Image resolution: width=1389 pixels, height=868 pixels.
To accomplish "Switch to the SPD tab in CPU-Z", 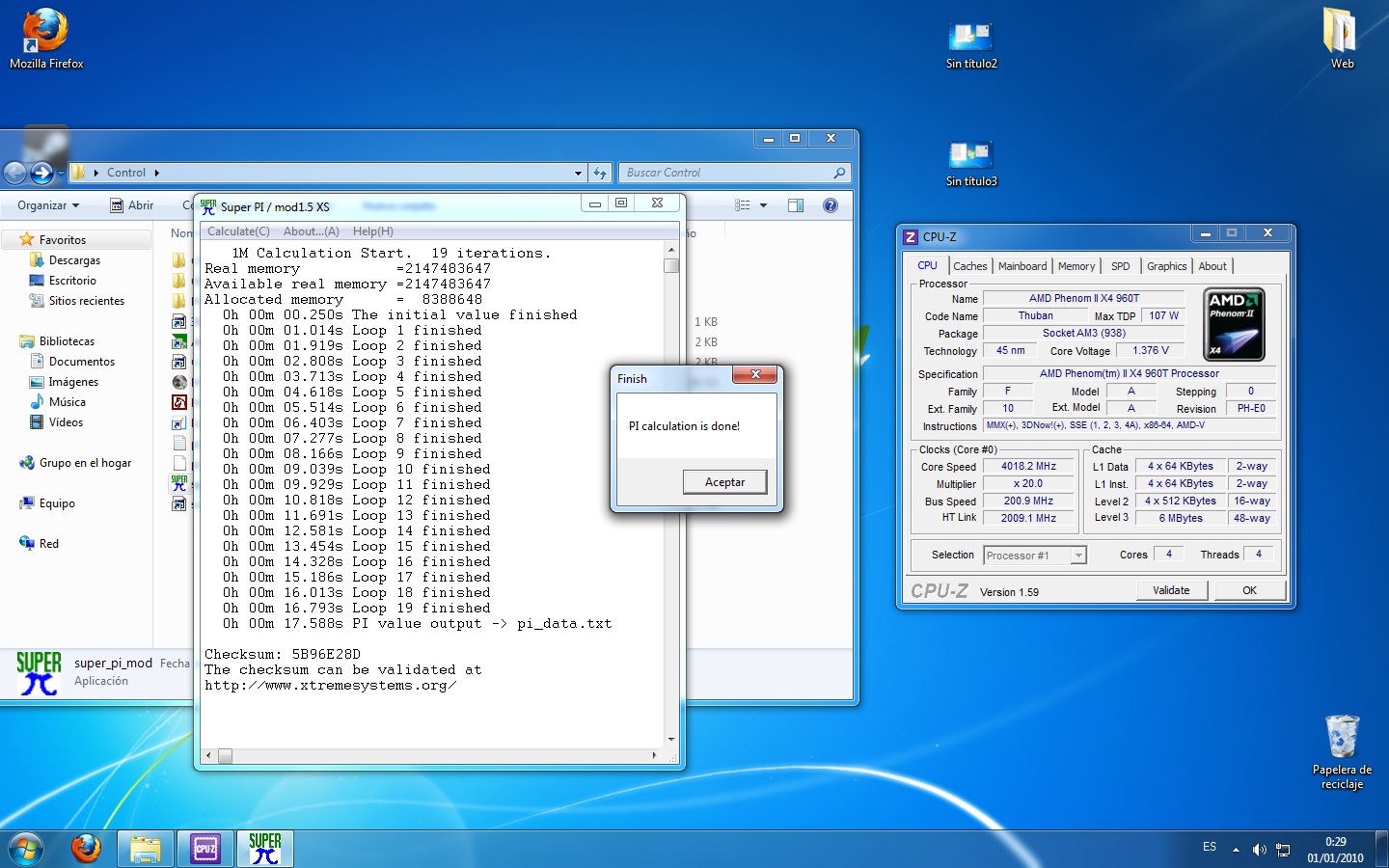I will [x=1120, y=266].
